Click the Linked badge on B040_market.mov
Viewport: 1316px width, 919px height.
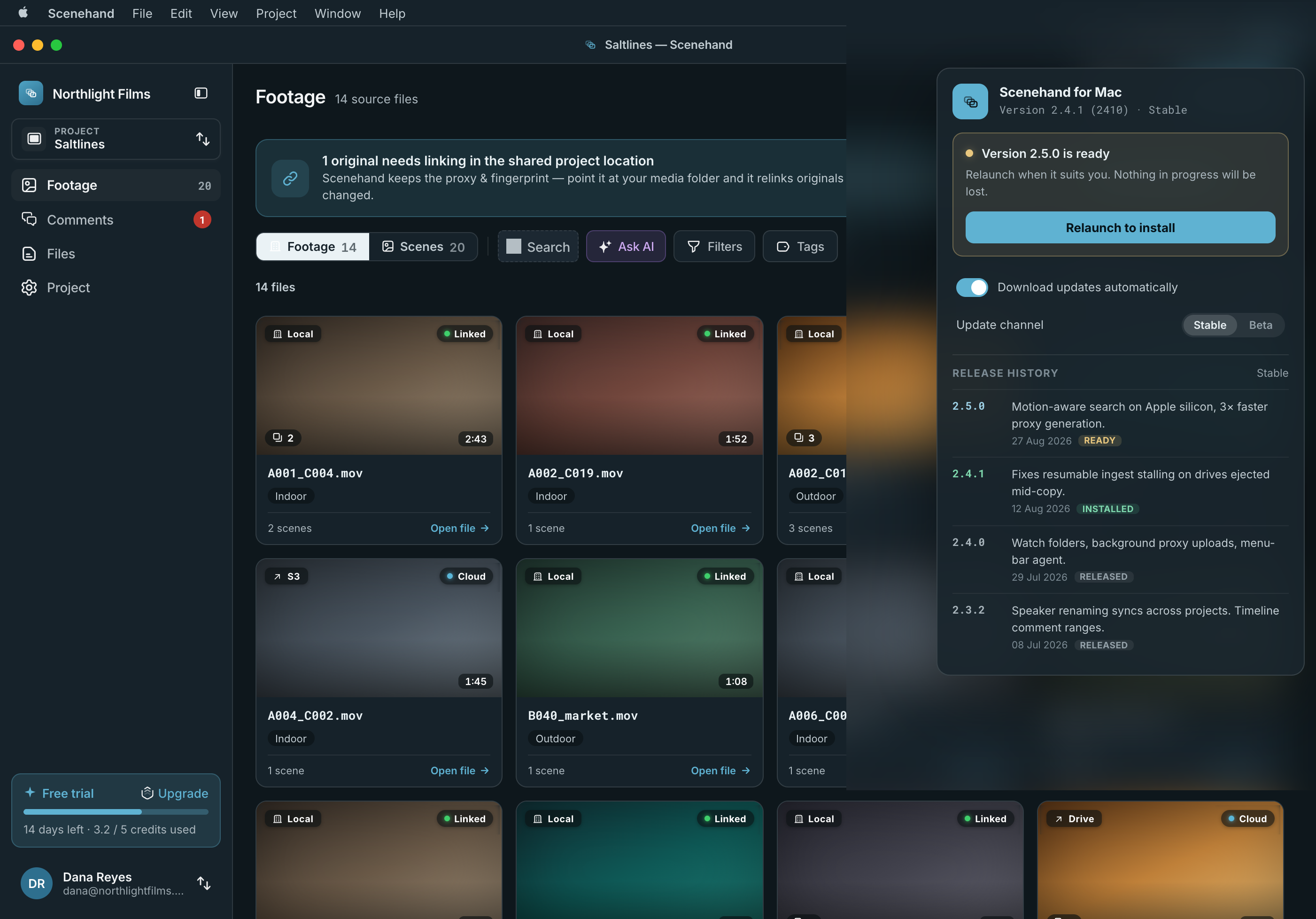(x=725, y=576)
